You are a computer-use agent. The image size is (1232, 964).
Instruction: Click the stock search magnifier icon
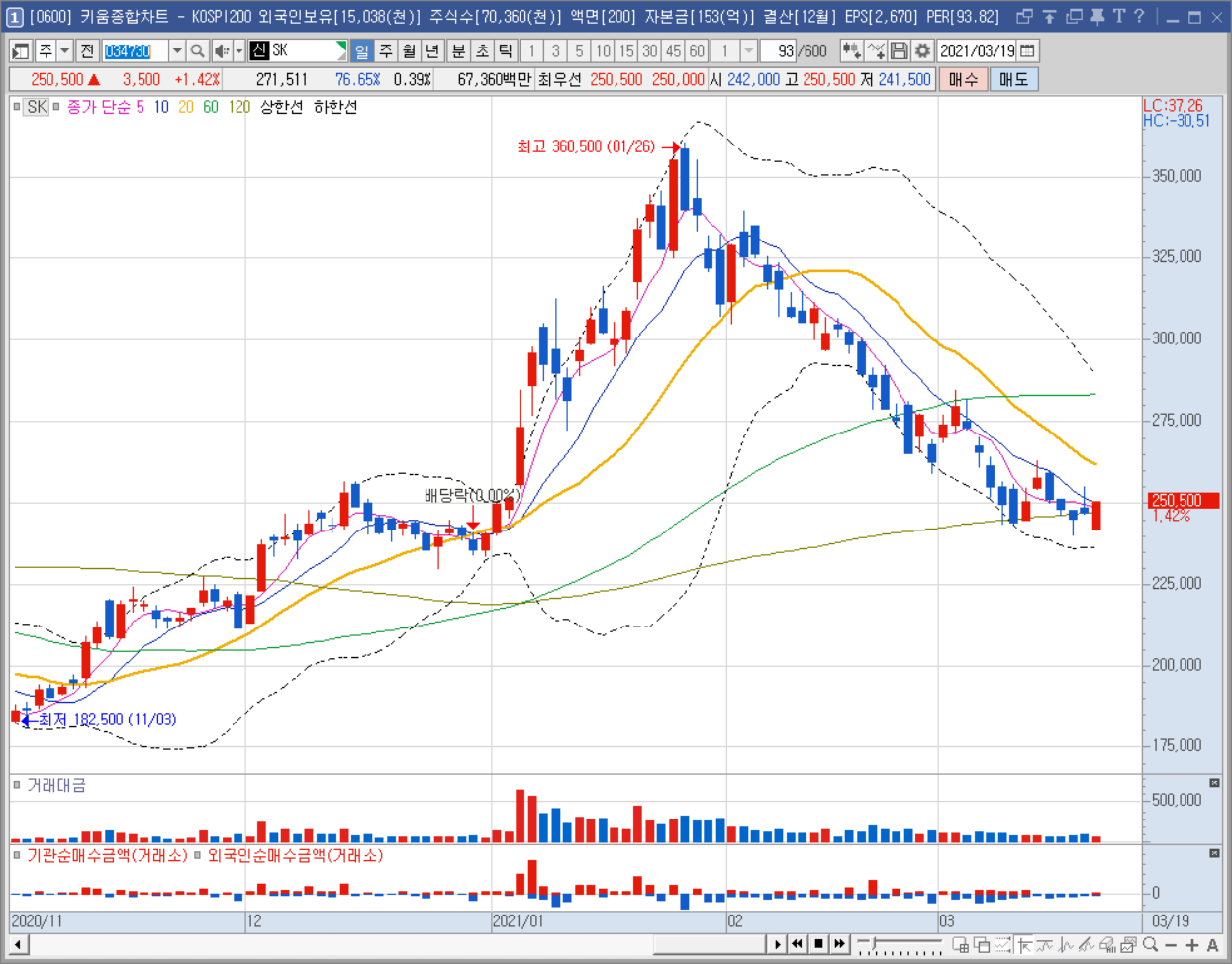(x=198, y=50)
